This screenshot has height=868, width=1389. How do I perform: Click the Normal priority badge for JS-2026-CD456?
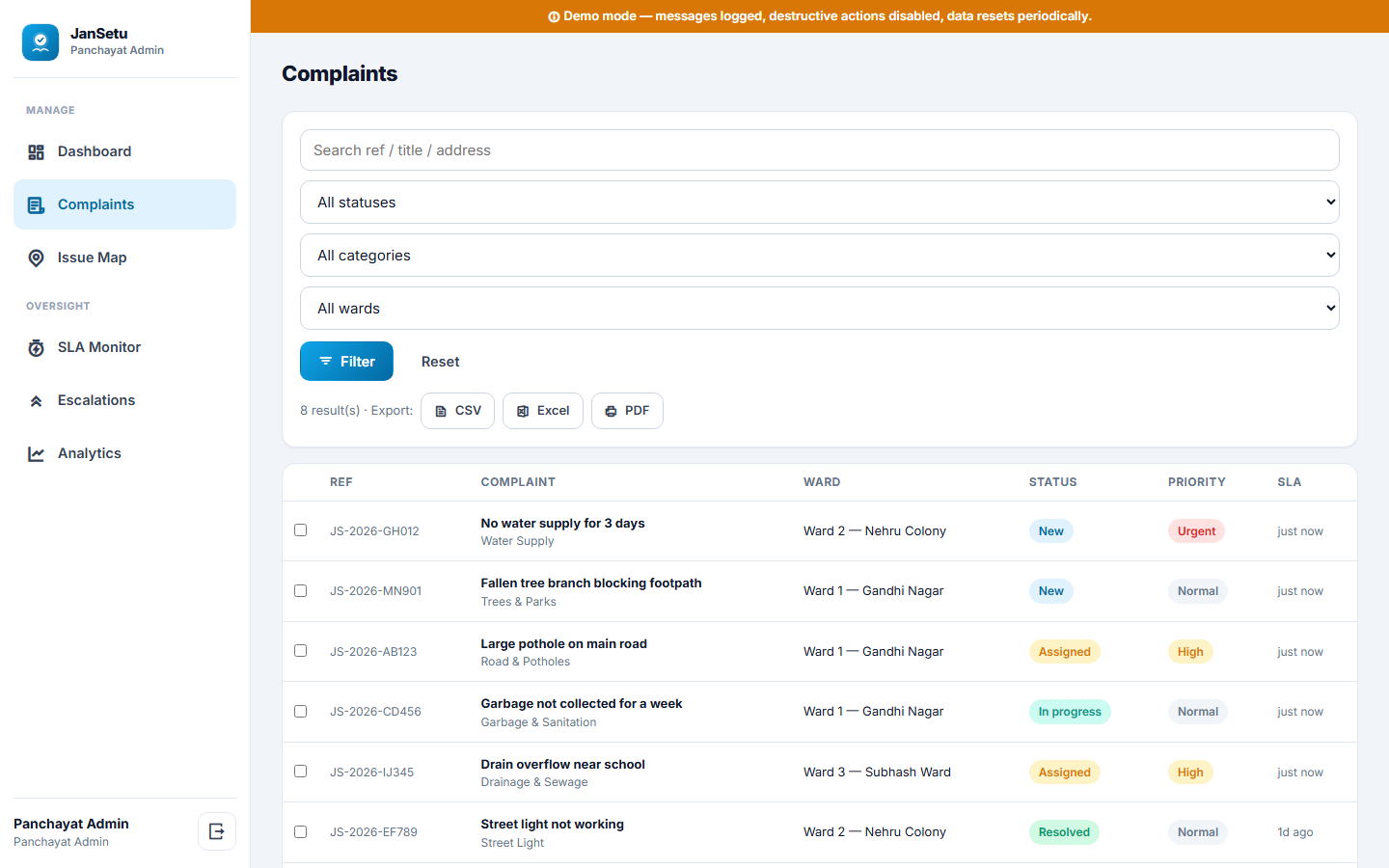click(x=1197, y=712)
